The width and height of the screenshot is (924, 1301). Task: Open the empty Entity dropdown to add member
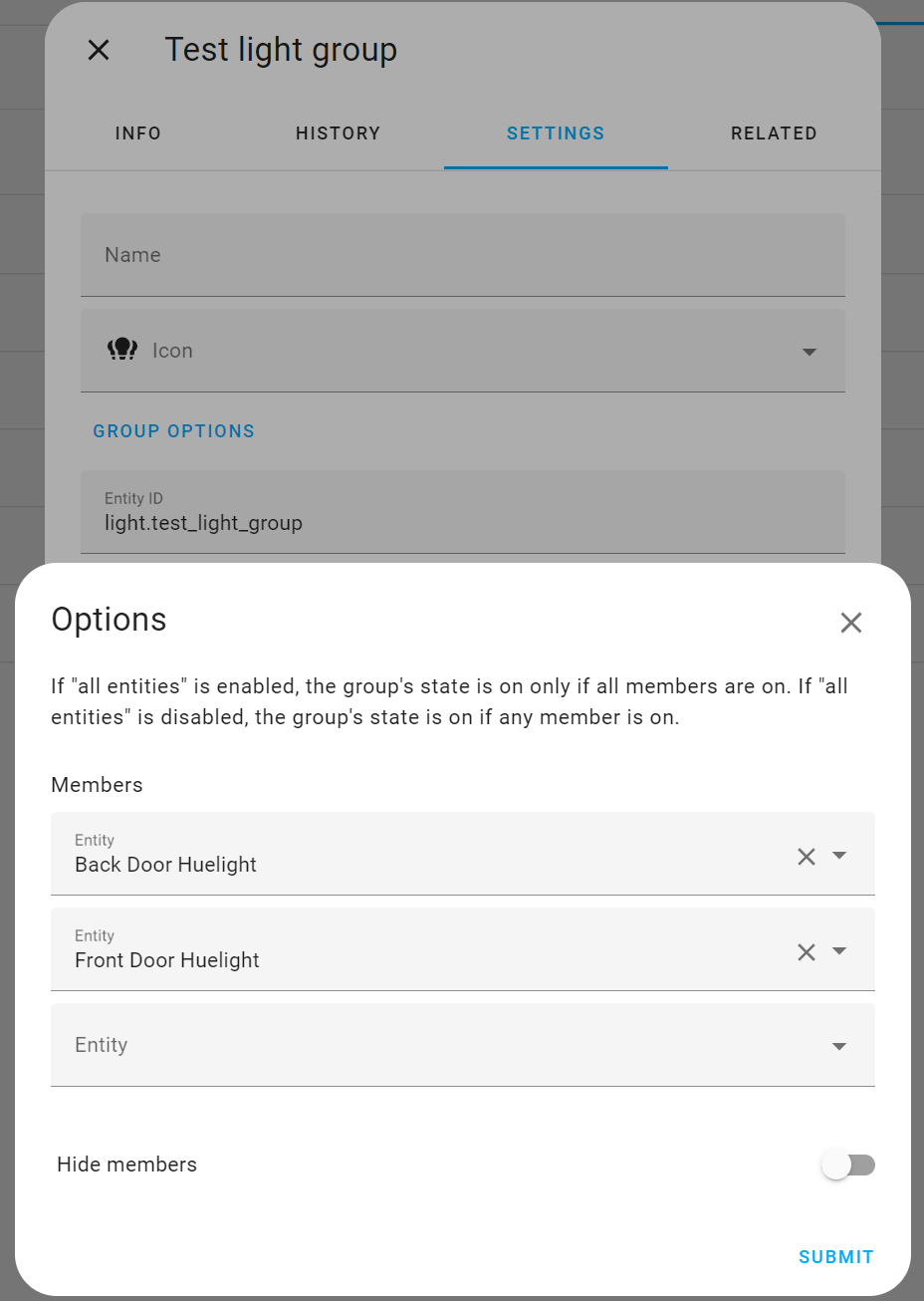click(838, 1045)
